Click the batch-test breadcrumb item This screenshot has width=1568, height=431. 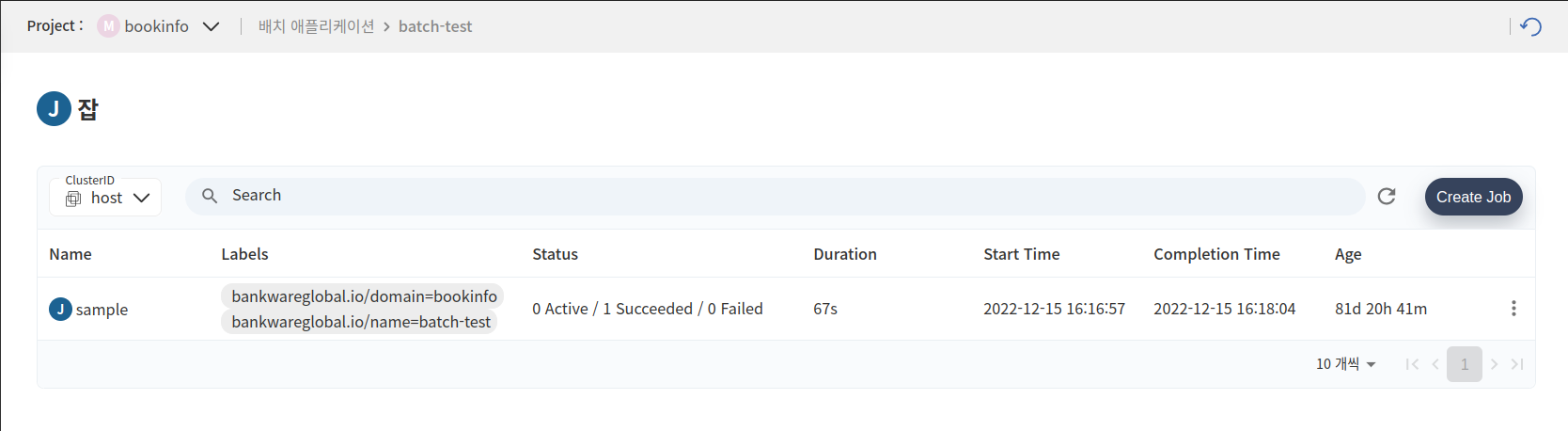435,26
